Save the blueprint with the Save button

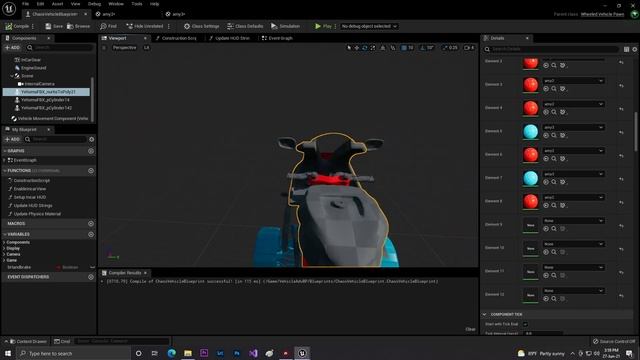54,26
